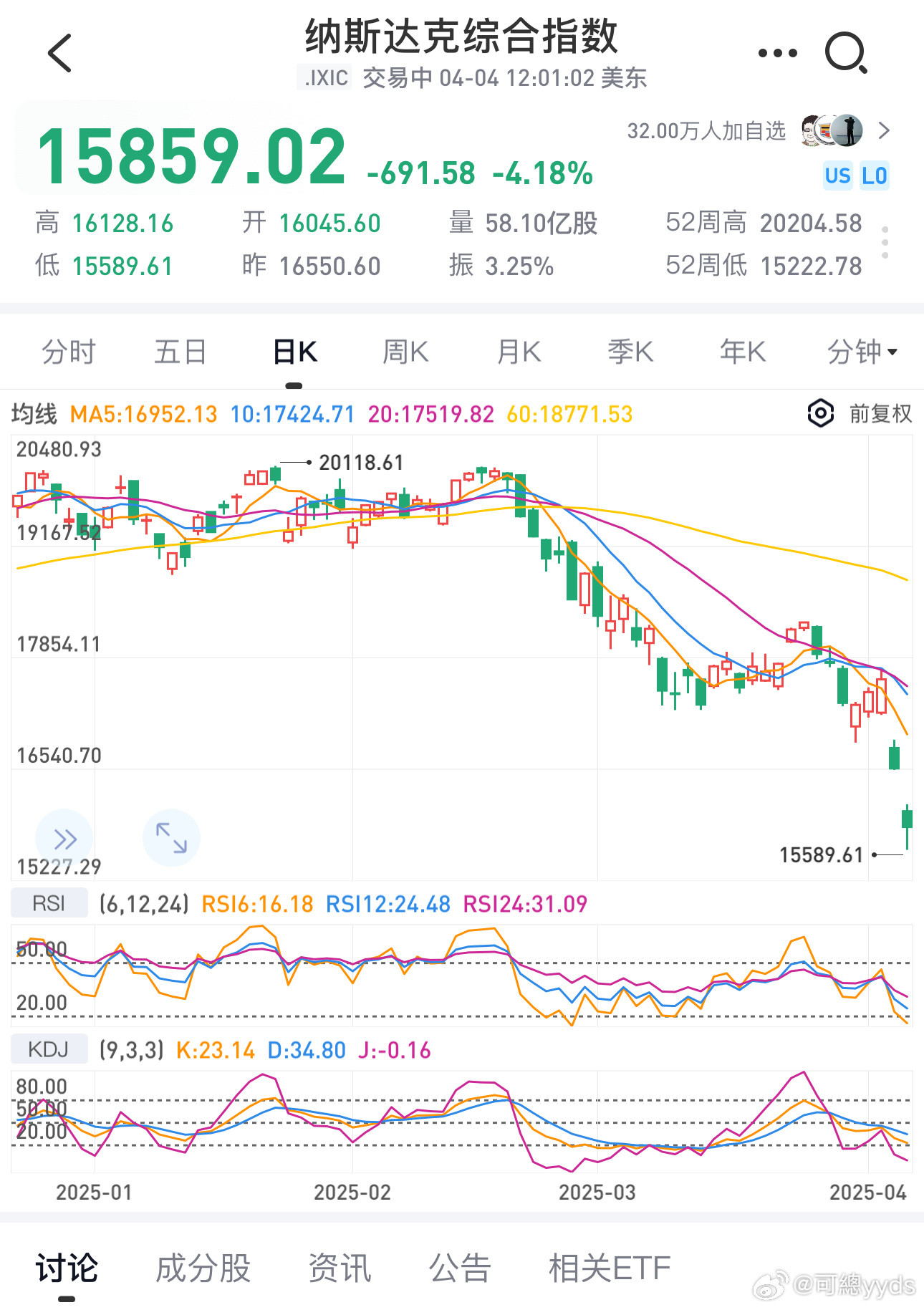Tap the 10:17424.71 moving average value
924x1310 pixels.
292,414
